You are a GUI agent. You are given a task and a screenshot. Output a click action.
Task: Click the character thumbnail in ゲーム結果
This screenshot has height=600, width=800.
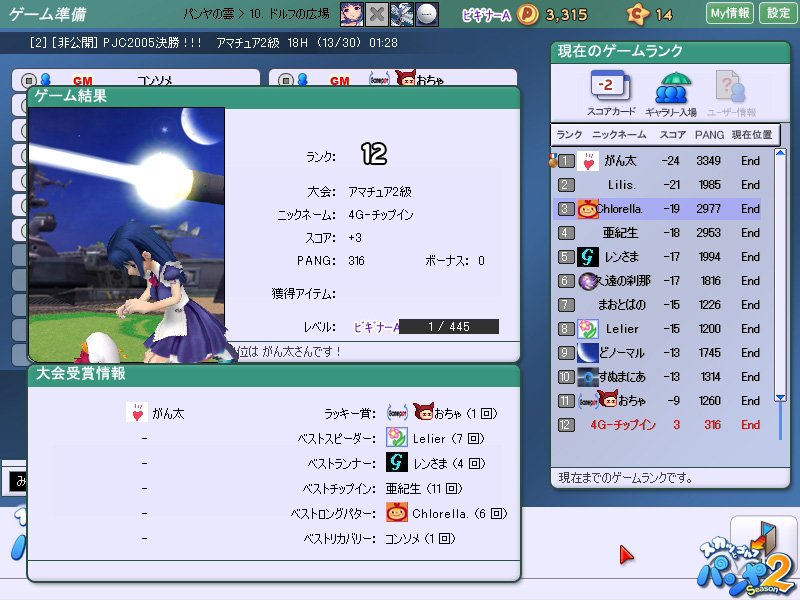point(127,235)
